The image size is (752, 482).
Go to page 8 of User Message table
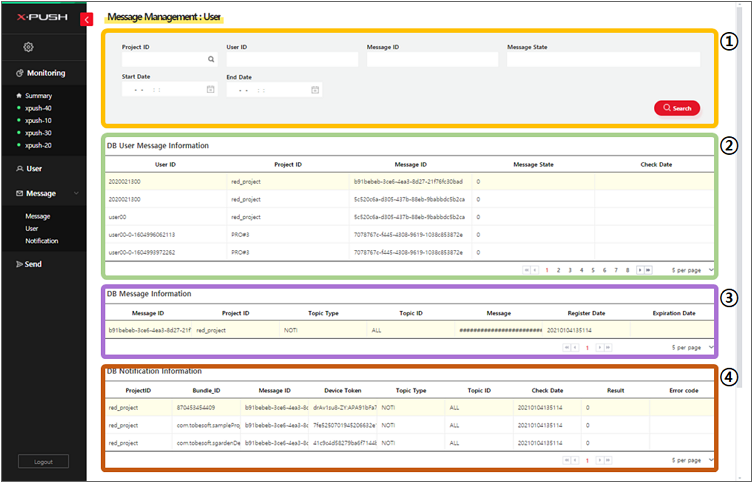[627, 270]
